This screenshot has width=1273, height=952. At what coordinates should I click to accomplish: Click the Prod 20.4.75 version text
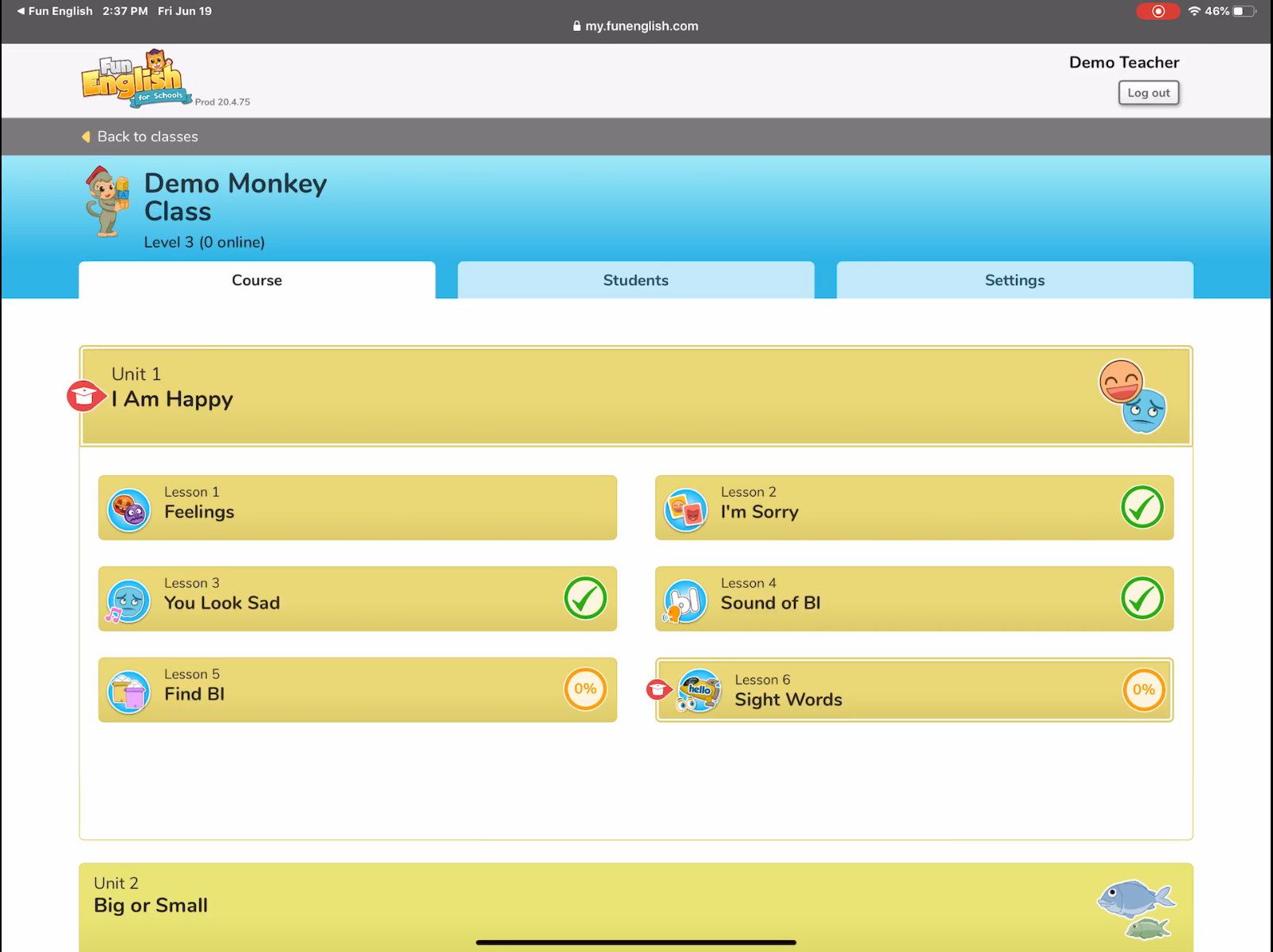pos(223,102)
